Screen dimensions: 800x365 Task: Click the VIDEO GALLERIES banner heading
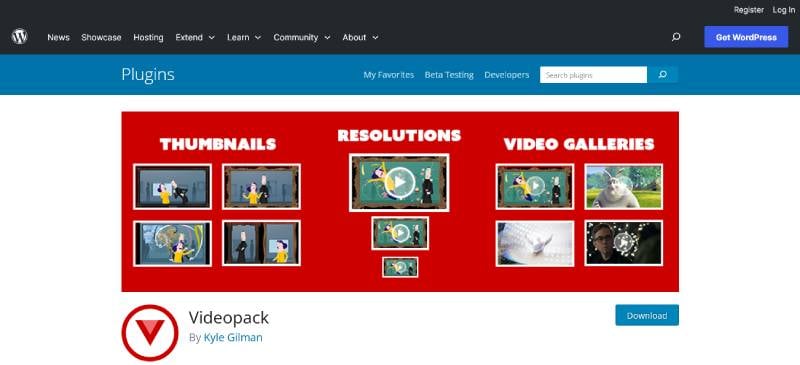tap(579, 144)
